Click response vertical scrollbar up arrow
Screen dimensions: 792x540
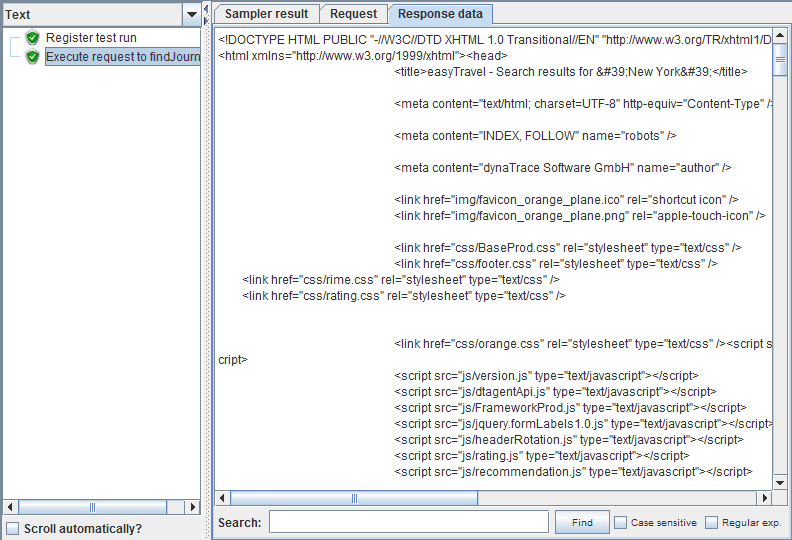click(780, 35)
